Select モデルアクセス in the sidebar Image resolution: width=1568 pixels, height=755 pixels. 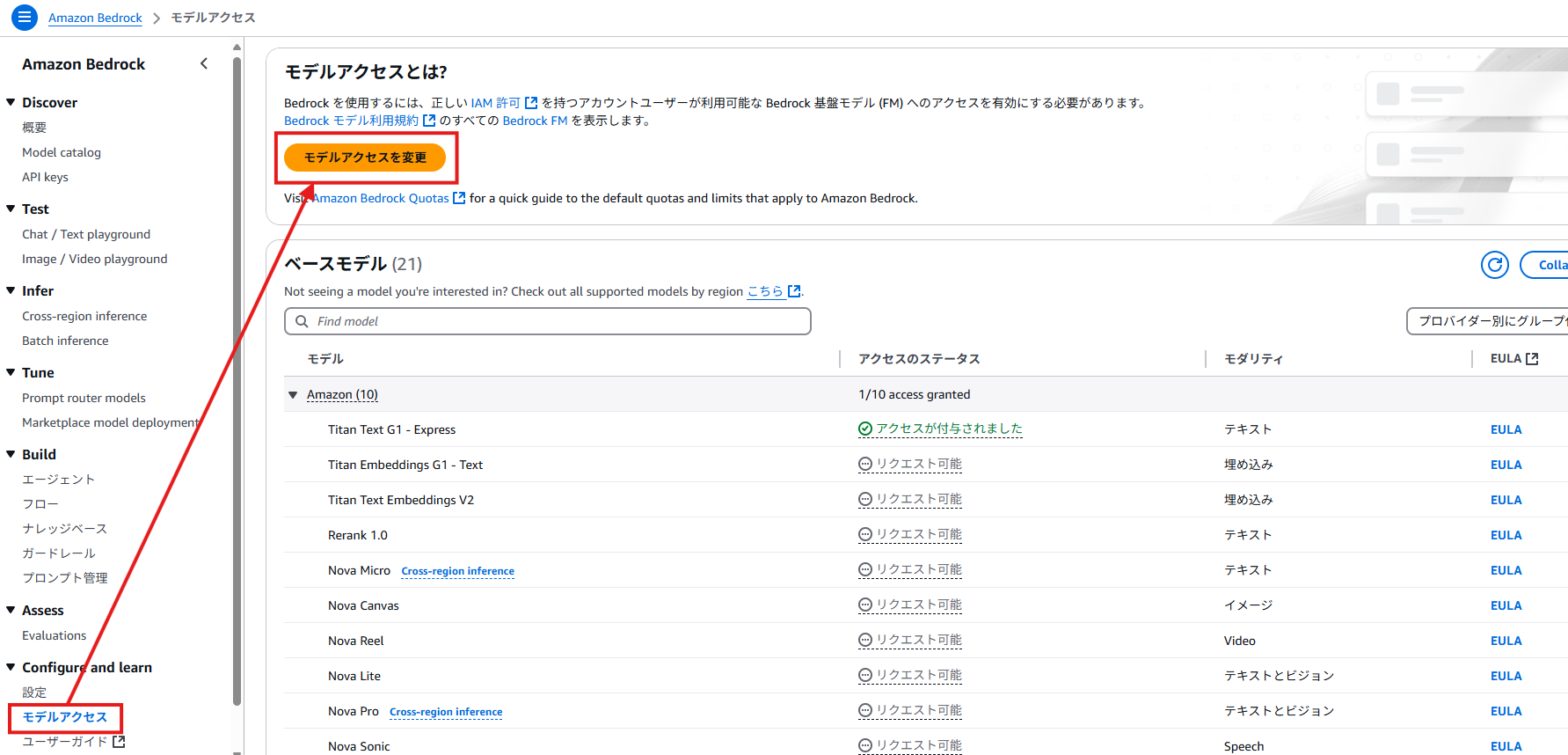pyautogui.click(x=65, y=717)
